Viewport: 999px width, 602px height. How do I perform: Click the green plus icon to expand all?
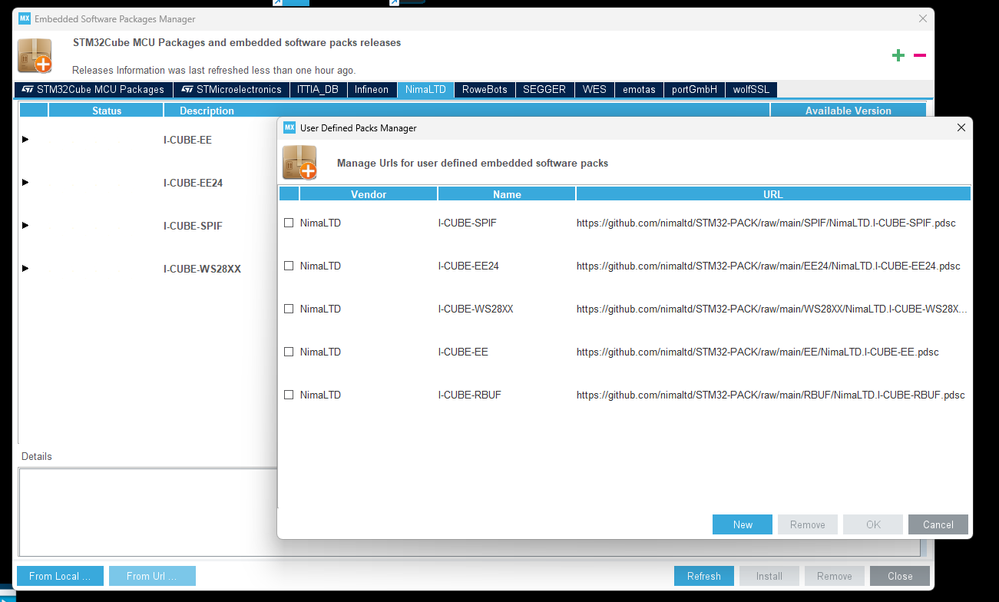click(898, 55)
